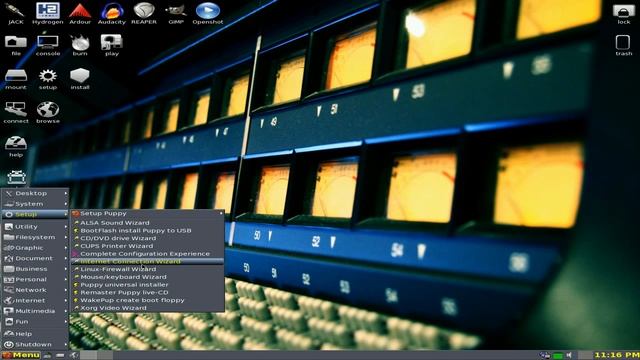640x360 pixels.
Task: Launch Mouse/keyboard Wizard
Action: (x=147, y=277)
